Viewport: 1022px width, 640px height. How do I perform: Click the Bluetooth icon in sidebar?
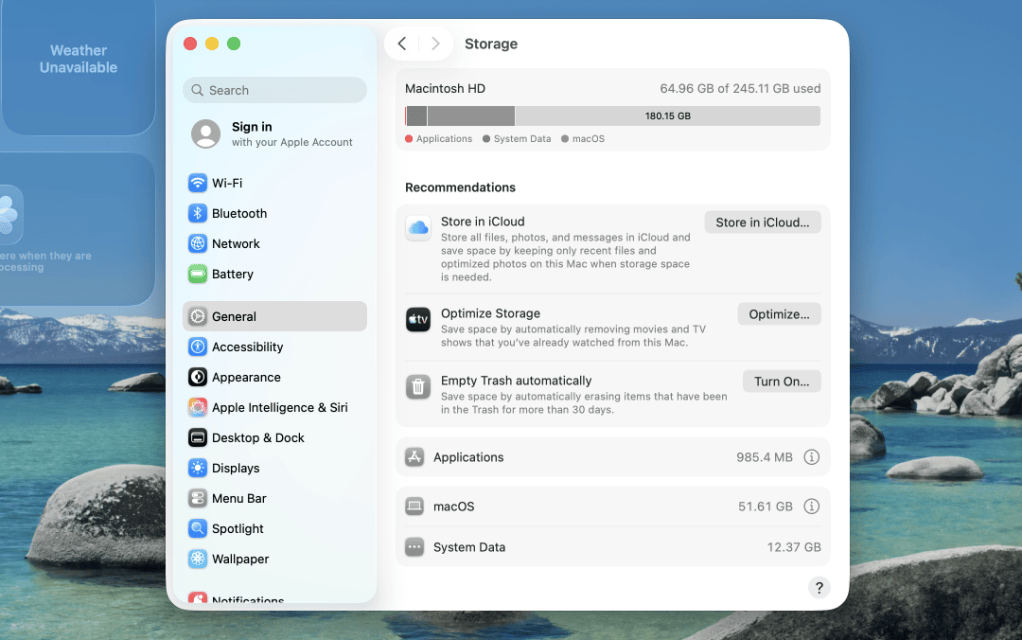197,213
